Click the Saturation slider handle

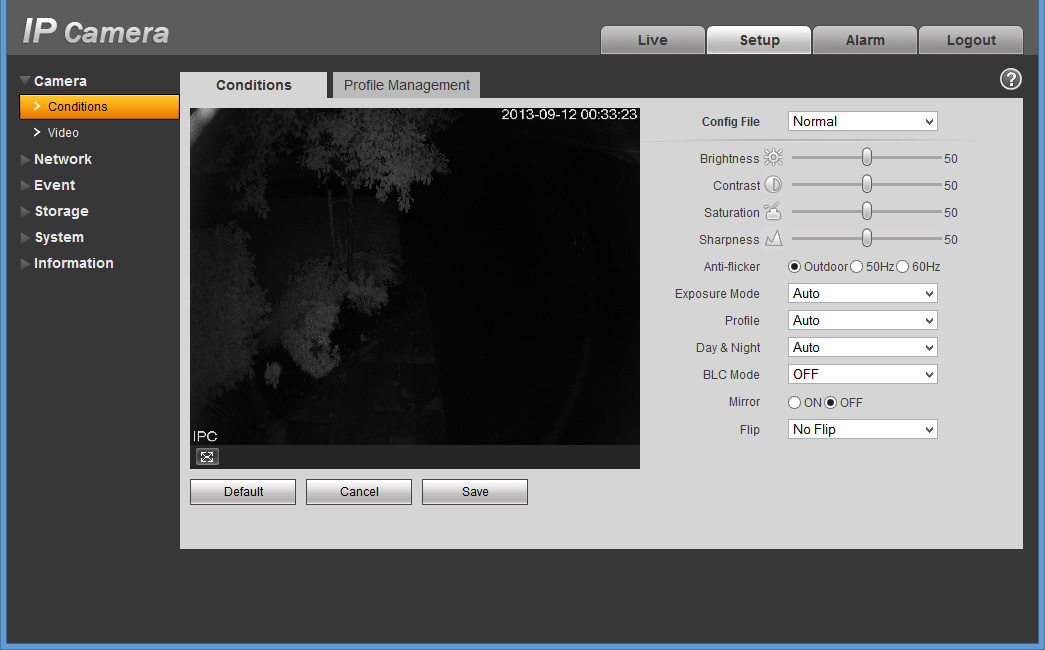[x=866, y=211]
